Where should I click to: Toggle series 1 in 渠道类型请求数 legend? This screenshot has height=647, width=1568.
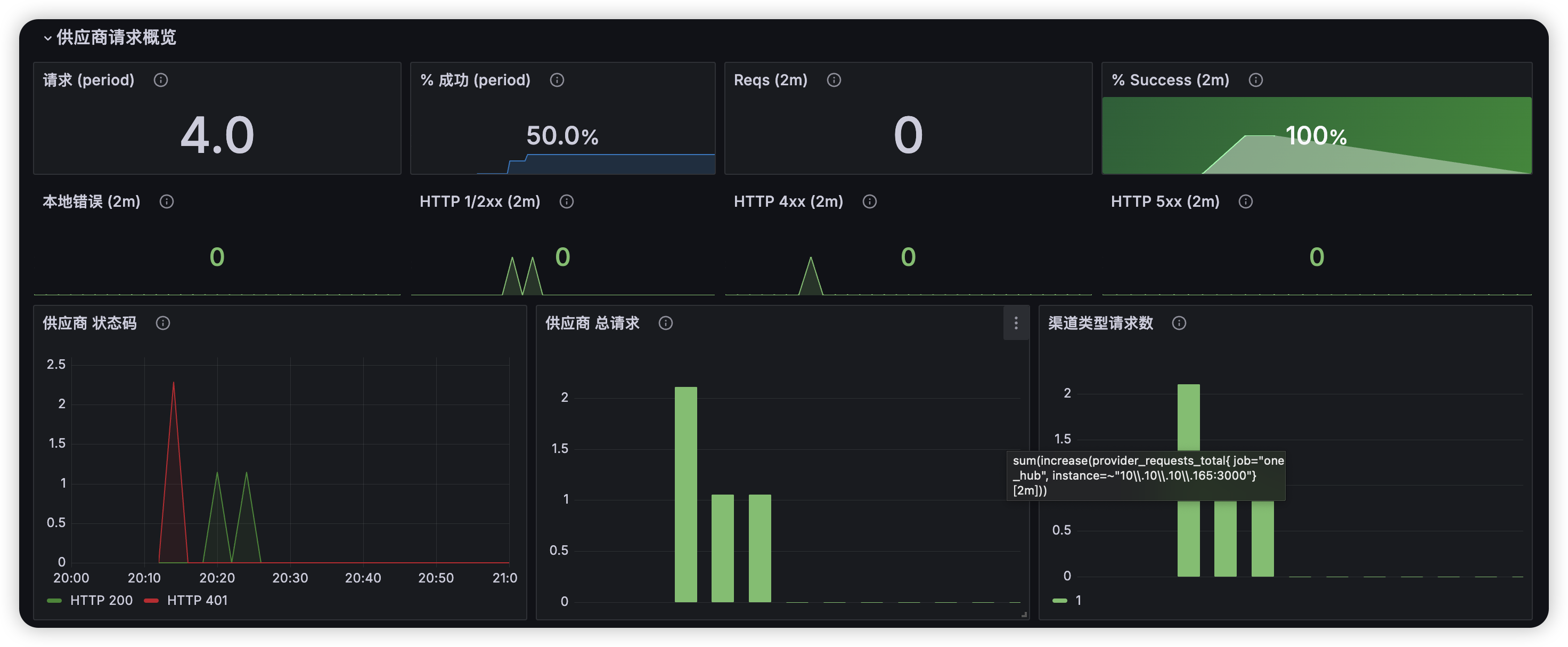tap(1078, 600)
